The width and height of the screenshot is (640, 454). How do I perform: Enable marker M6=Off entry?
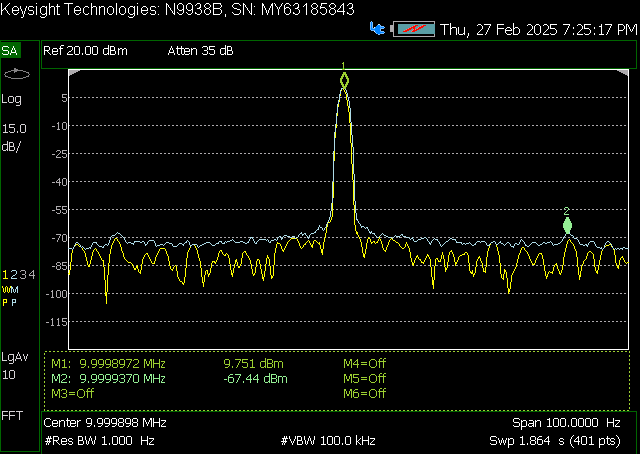point(364,394)
